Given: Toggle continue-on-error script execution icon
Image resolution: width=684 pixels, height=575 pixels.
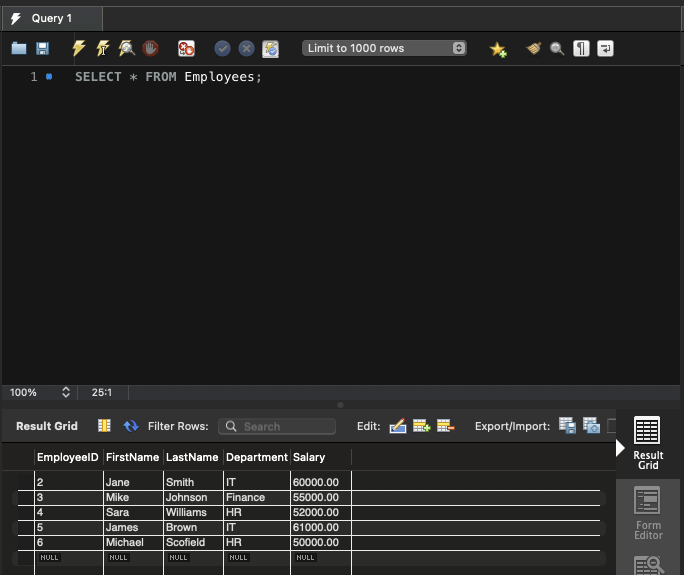Looking at the screenshot, I should coord(186,48).
